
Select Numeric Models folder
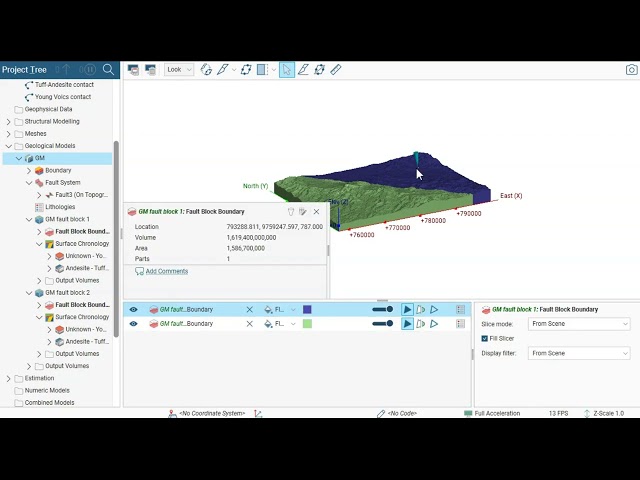click(47, 391)
